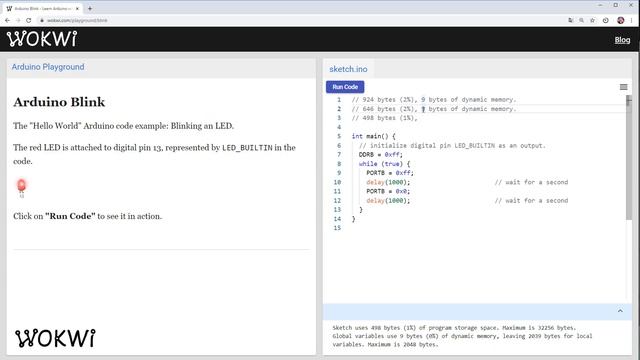Reload the page with refresh icon

point(29,20)
